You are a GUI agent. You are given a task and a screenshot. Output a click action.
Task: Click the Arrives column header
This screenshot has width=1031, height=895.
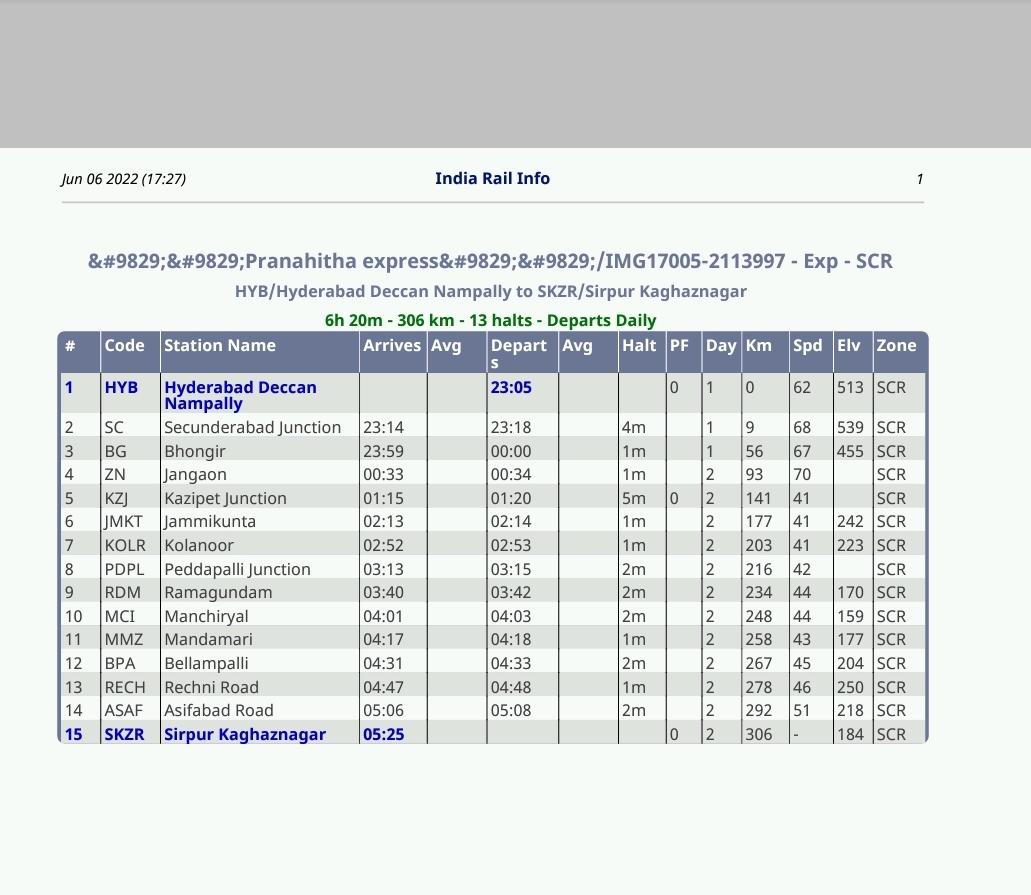pyautogui.click(x=392, y=345)
